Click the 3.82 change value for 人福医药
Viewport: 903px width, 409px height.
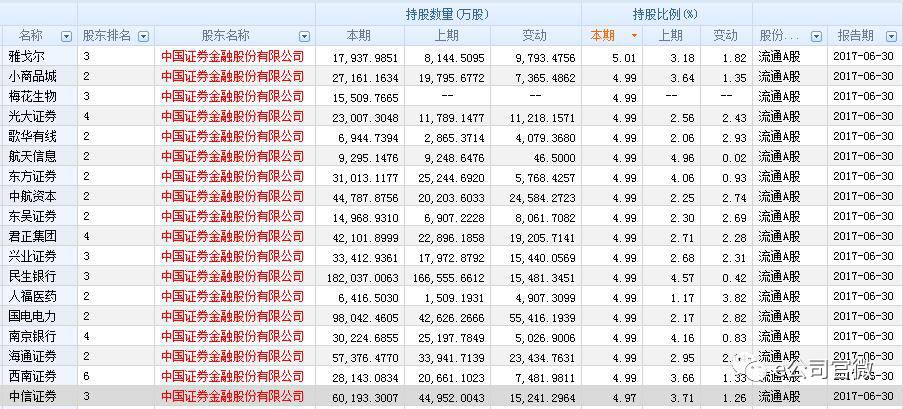735,298
